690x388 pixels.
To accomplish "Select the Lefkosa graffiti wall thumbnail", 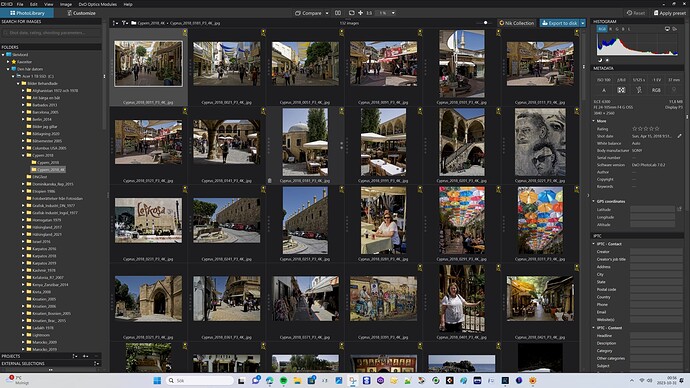I will click(x=148, y=220).
